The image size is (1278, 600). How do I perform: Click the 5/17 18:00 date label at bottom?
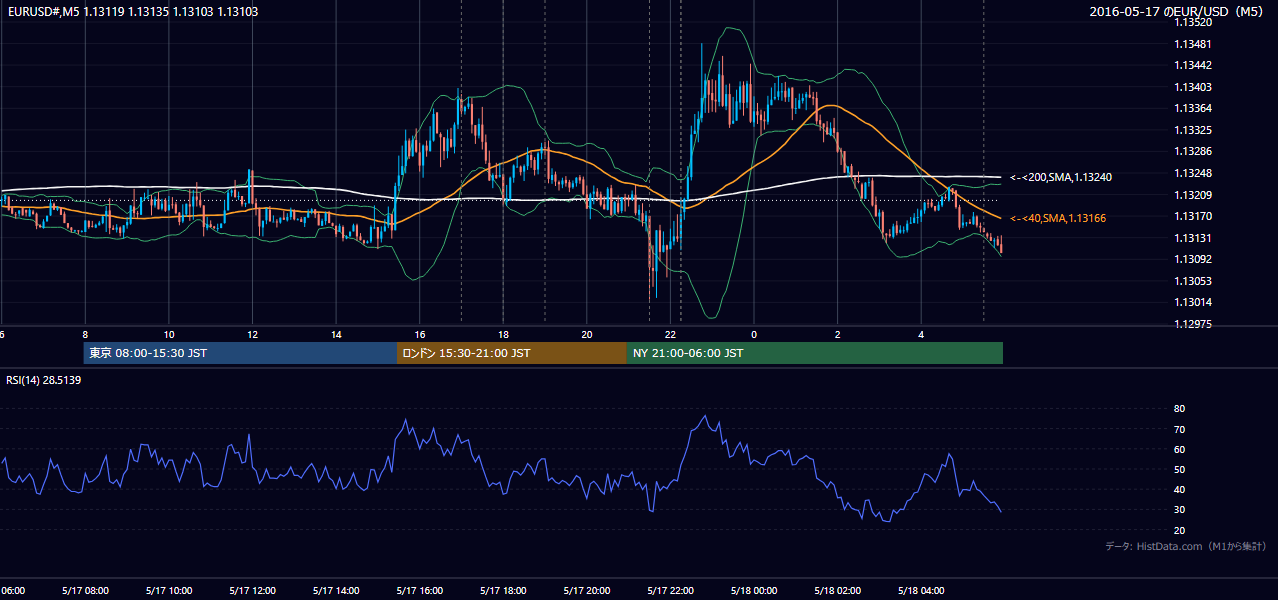(x=503, y=591)
